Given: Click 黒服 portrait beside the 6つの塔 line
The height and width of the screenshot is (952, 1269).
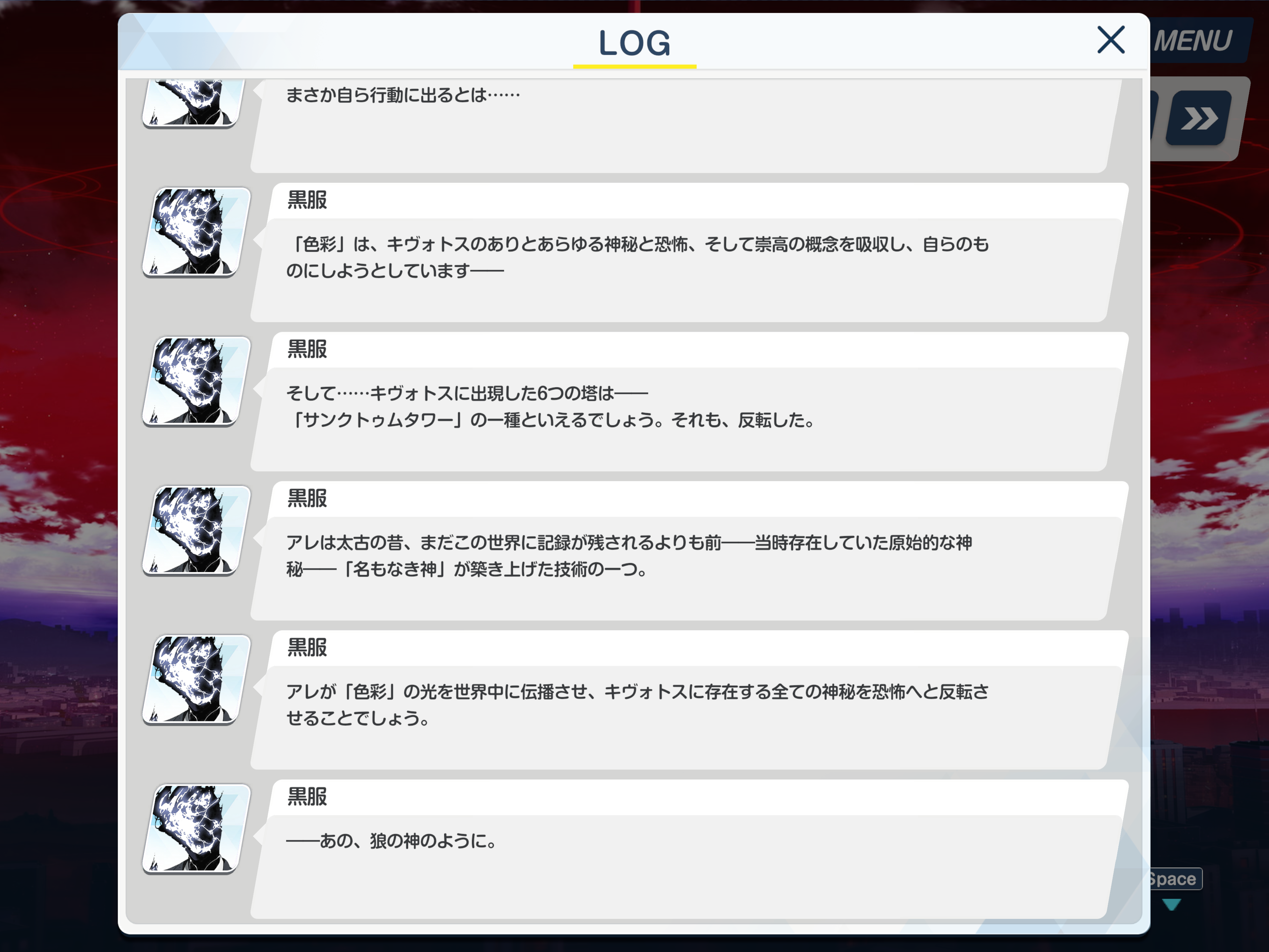Looking at the screenshot, I should (x=197, y=381).
